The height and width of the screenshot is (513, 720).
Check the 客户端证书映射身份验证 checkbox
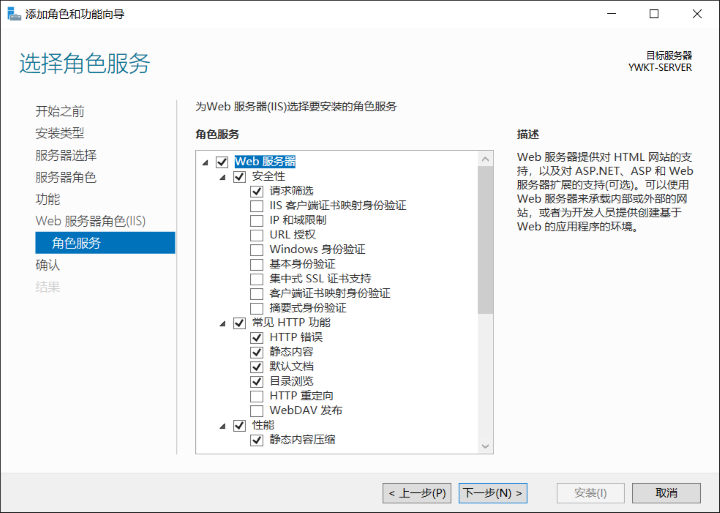pos(257,294)
